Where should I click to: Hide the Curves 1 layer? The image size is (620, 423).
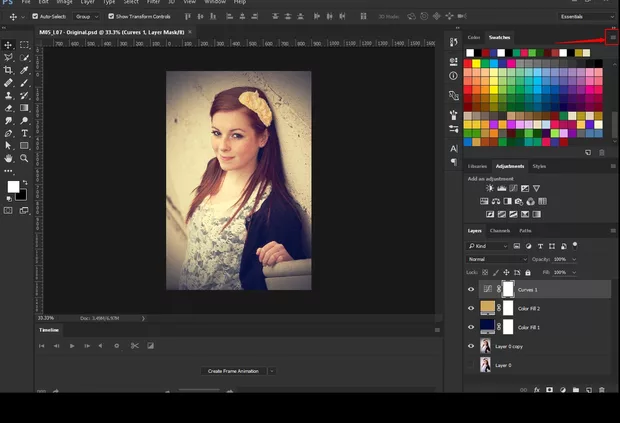coord(471,289)
